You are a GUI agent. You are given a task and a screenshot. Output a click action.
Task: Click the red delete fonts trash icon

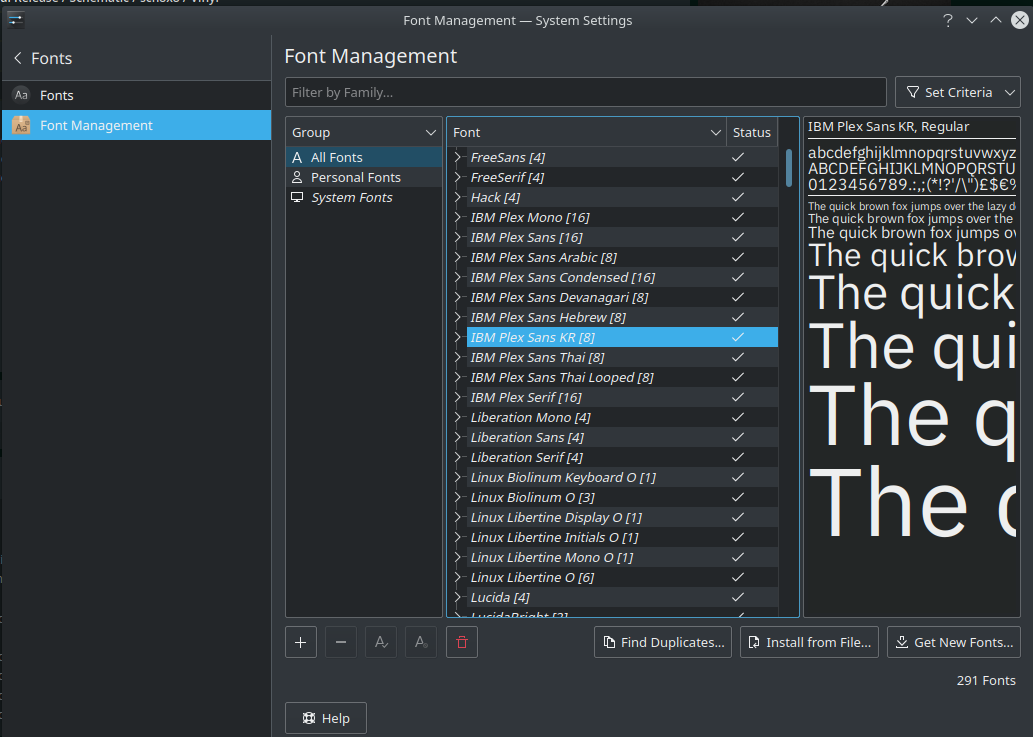pos(462,642)
